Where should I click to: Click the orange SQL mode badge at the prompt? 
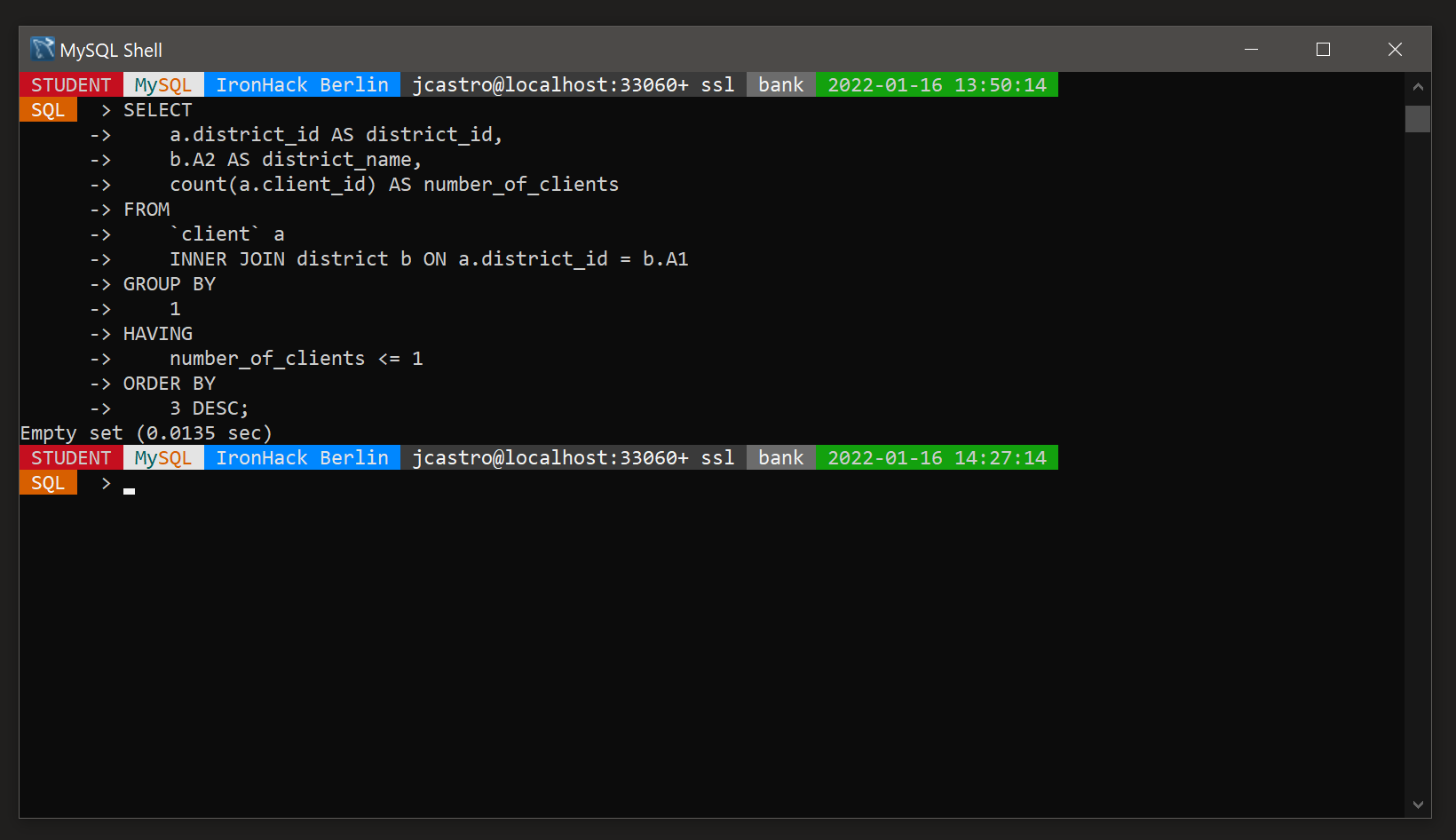click(48, 109)
